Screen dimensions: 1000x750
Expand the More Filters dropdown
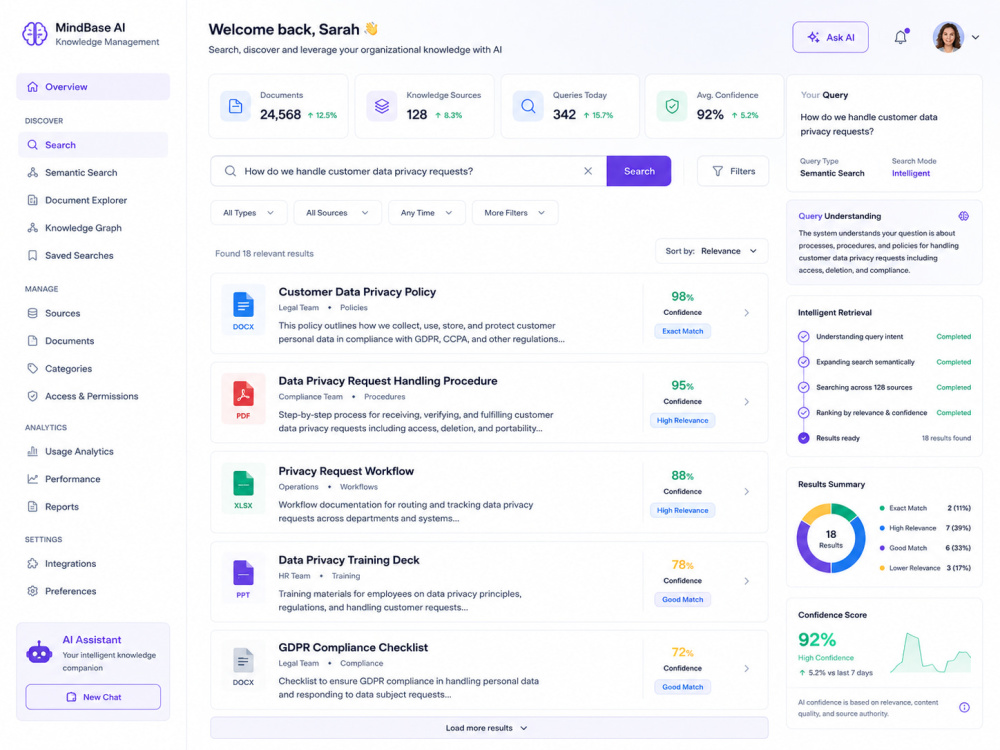[x=515, y=213]
